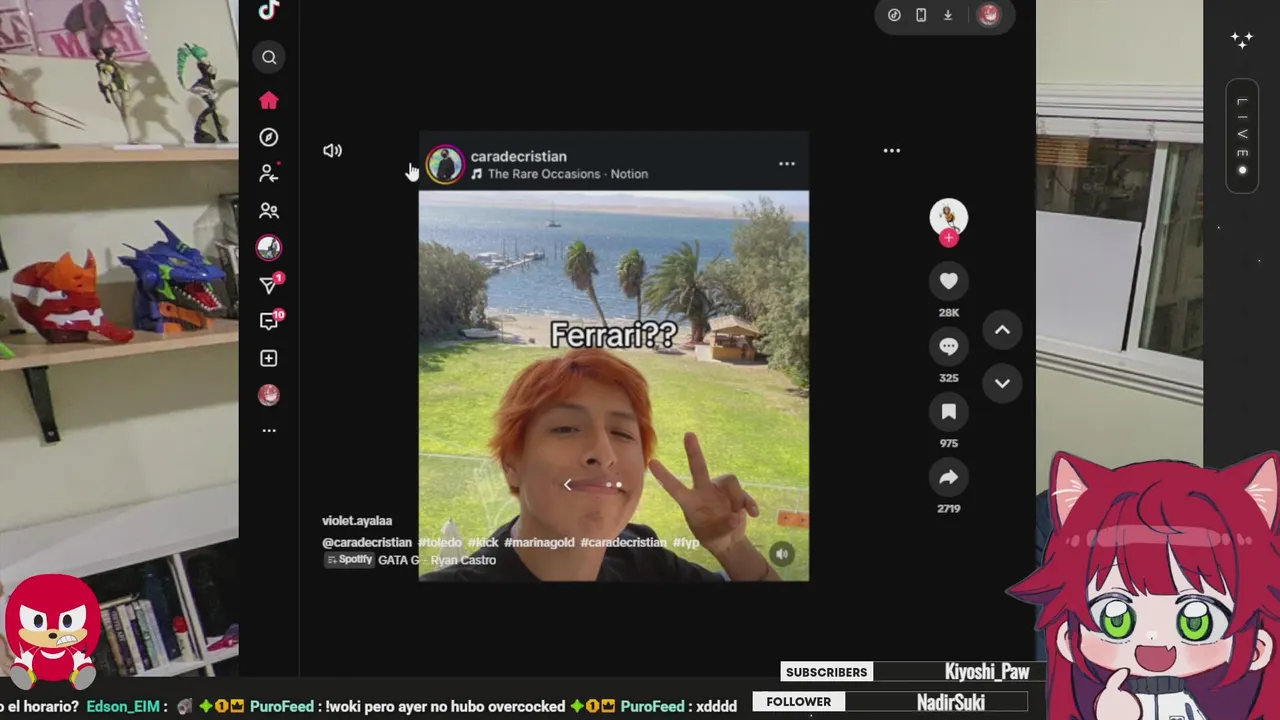Click the Edson_EIM chat username
Viewport: 1280px width, 720px height.
click(x=122, y=707)
